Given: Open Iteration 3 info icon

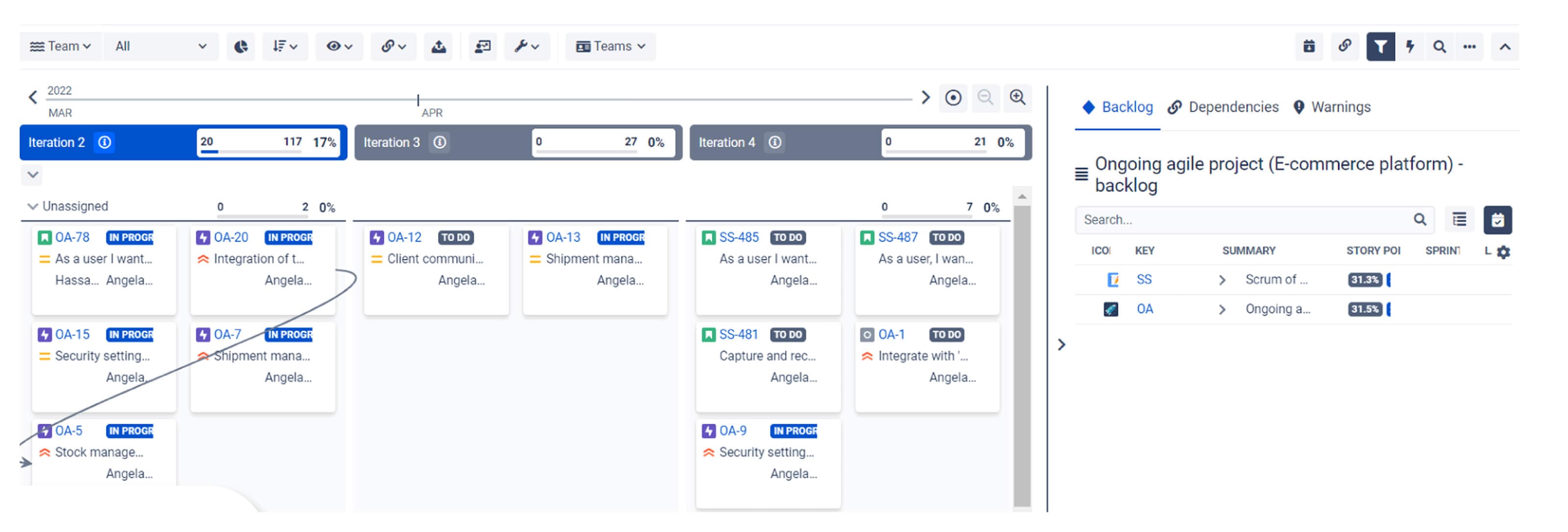Looking at the screenshot, I should click(x=440, y=143).
